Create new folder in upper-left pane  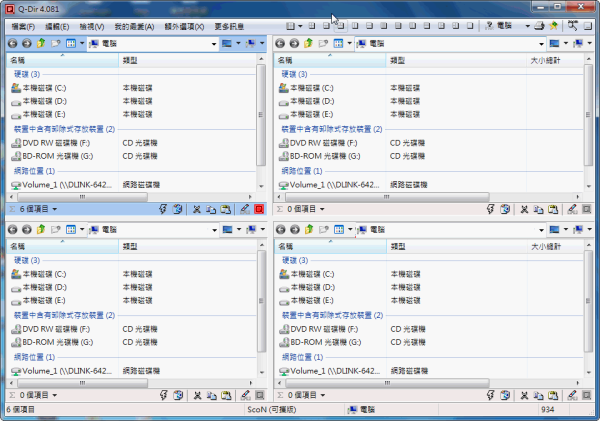pyautogui.click(x=56, y=44)
